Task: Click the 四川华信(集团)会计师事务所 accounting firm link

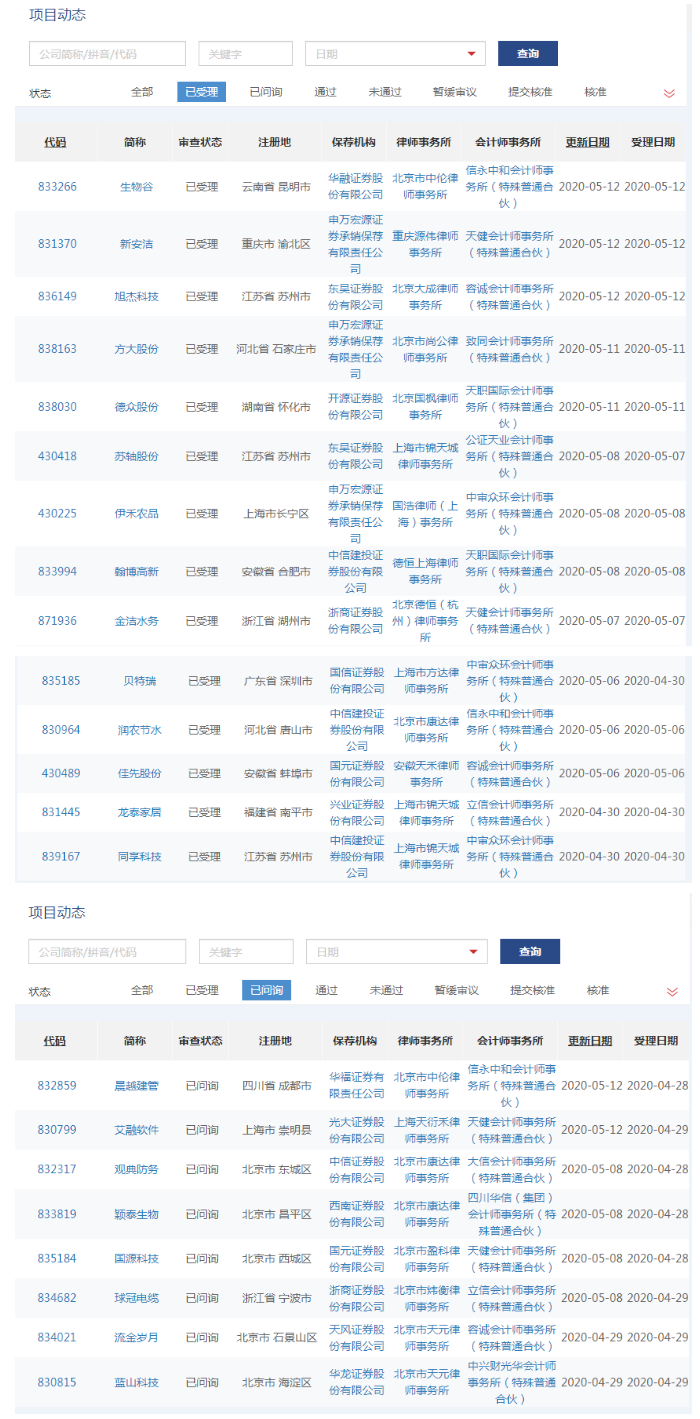Action: 510,1214
